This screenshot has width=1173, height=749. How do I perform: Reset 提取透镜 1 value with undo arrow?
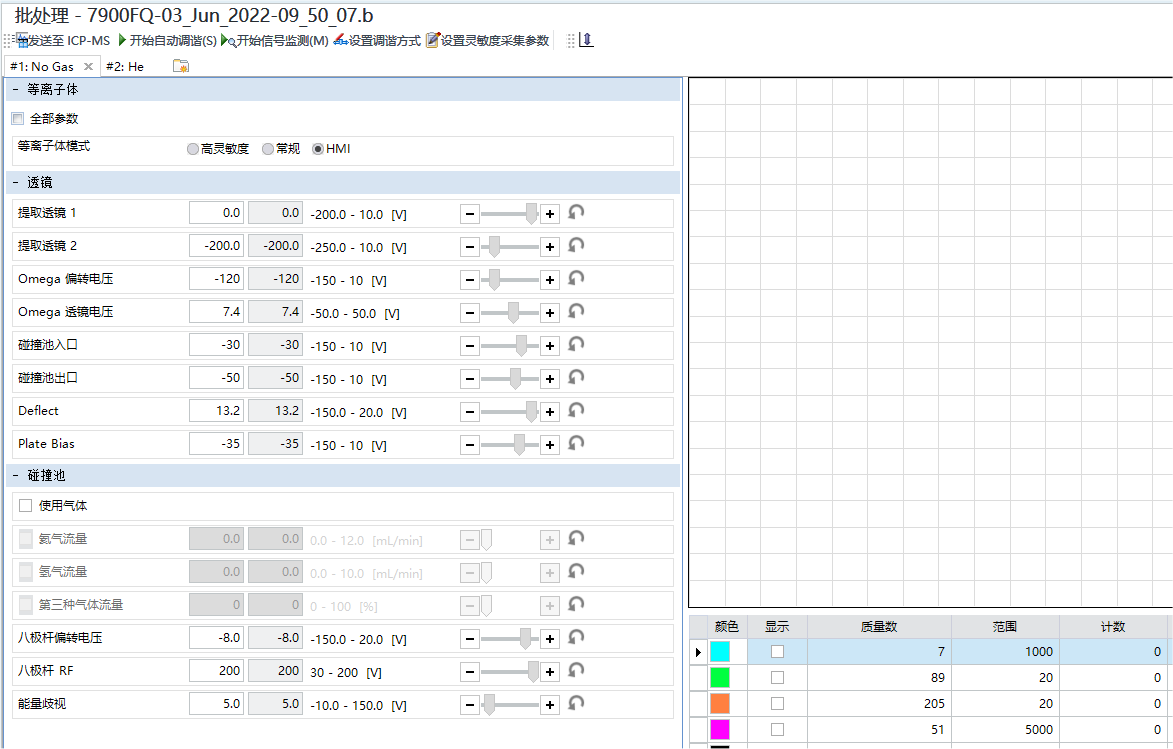tap(576, 212)
